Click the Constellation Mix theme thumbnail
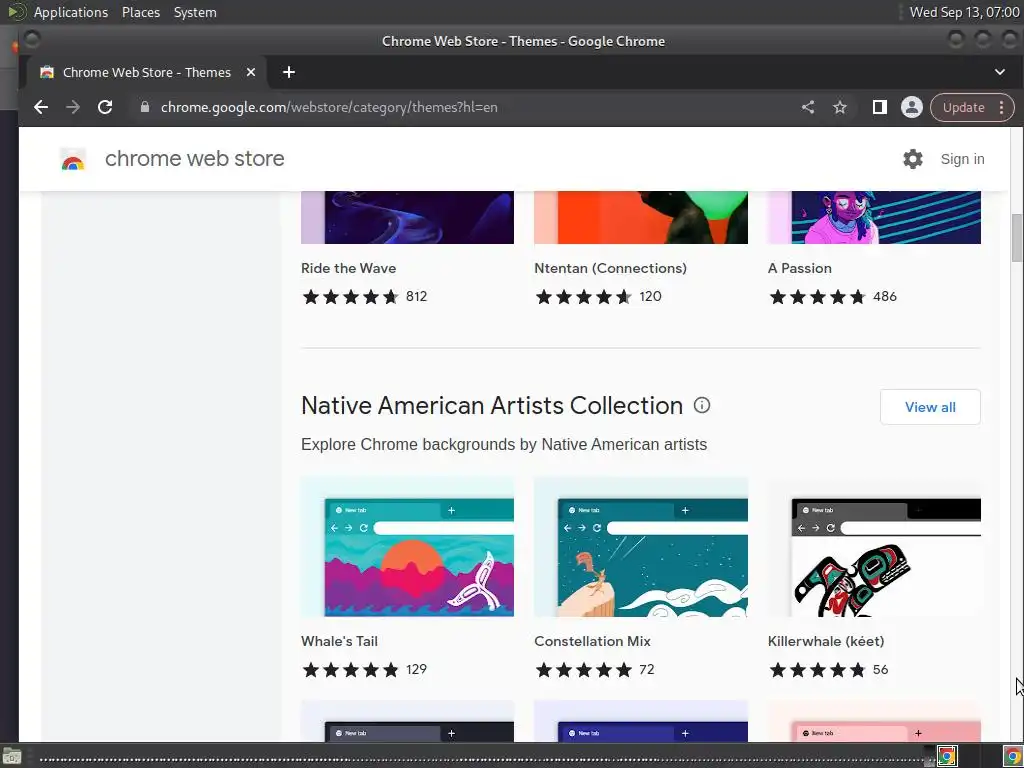This screenshot has height=768, width=1024. tap(641, 547)
